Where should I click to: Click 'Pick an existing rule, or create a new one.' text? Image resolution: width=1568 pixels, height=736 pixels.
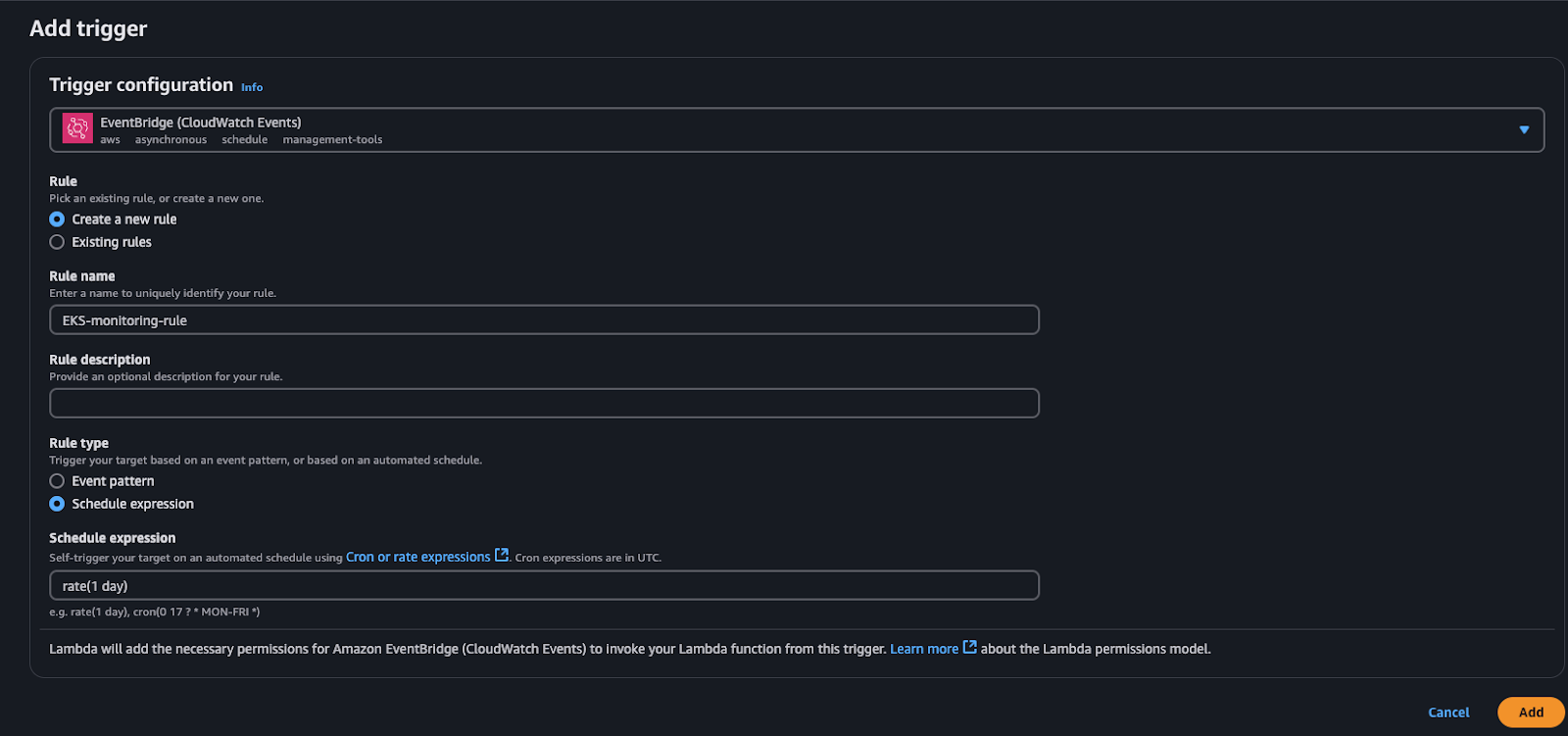157,198
